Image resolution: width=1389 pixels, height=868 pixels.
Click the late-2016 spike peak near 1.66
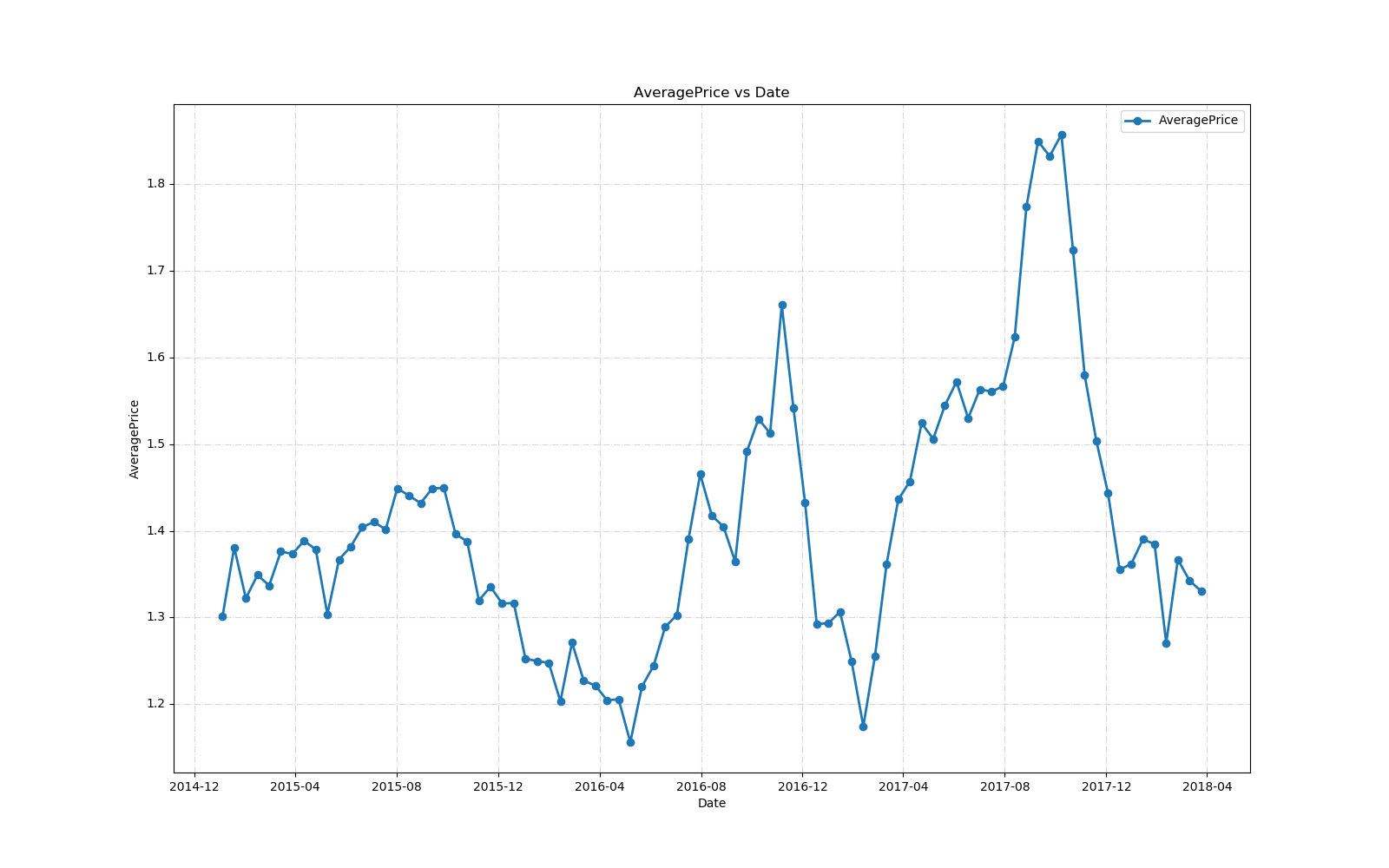(x=782, y=305)
